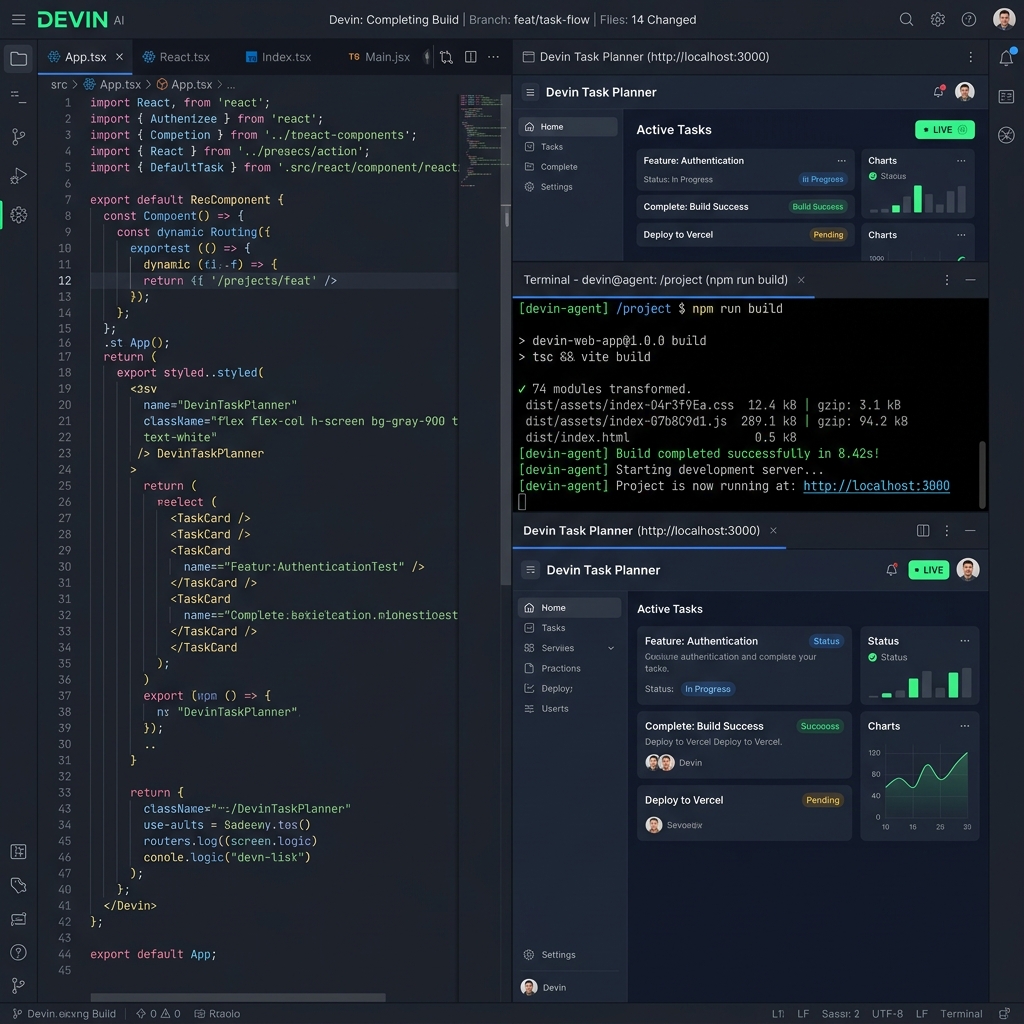
Task: Click the terminal vertical scrollbar
Action: point(982,474)
